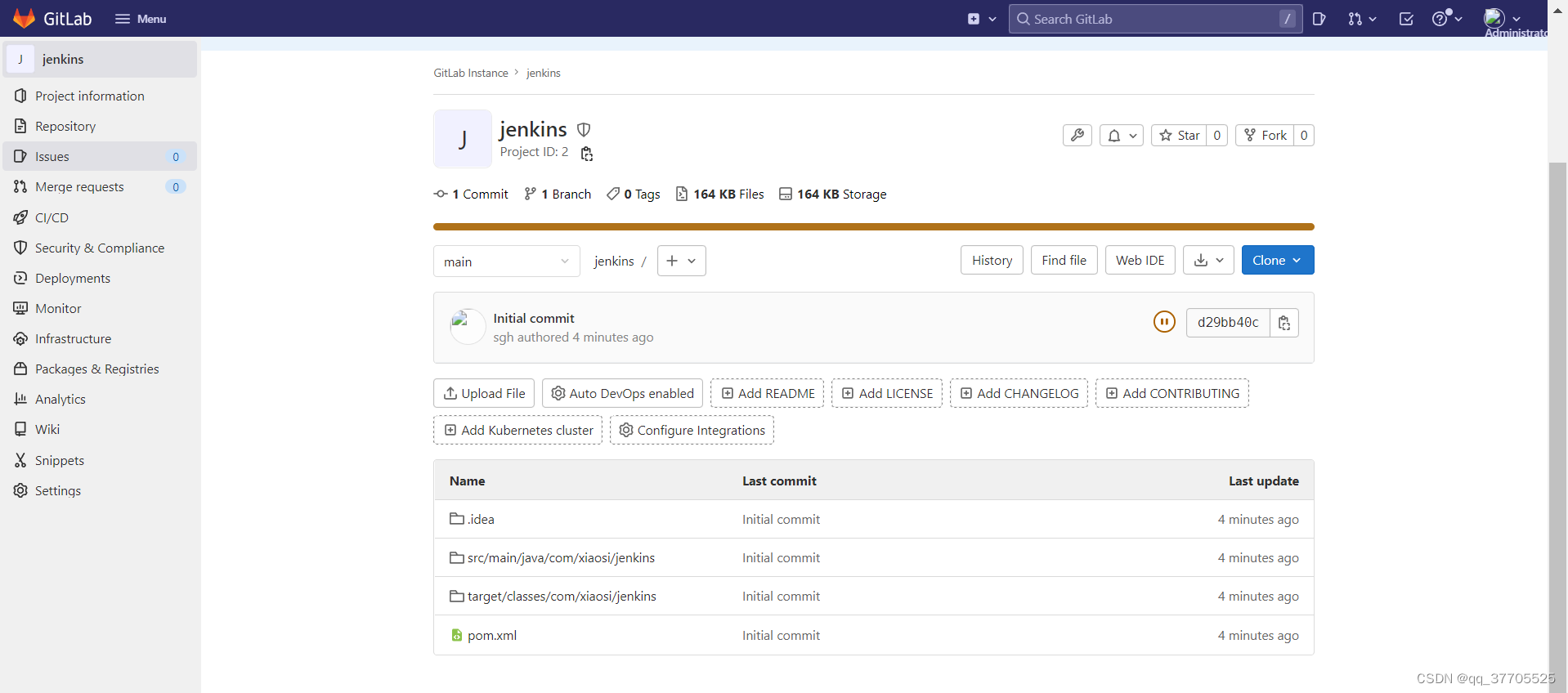Open the create new plus dropdown

[982, 19]
